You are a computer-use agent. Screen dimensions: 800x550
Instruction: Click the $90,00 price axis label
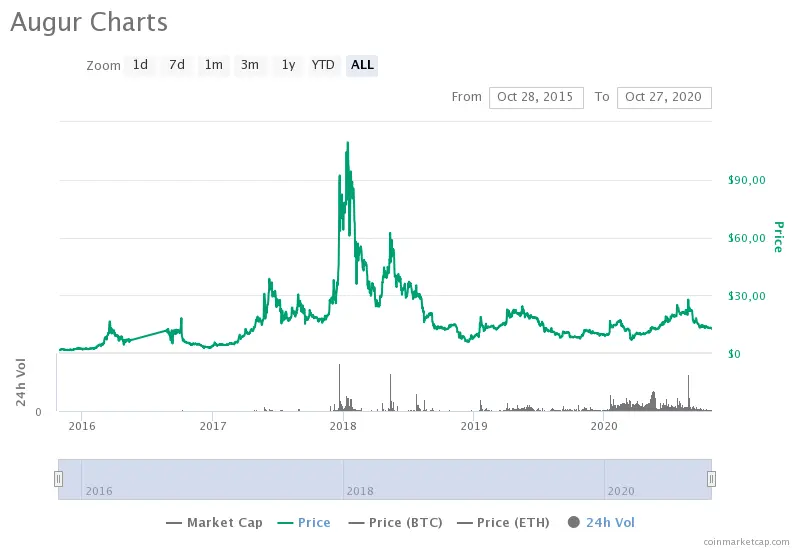click(x=747, y=180)
